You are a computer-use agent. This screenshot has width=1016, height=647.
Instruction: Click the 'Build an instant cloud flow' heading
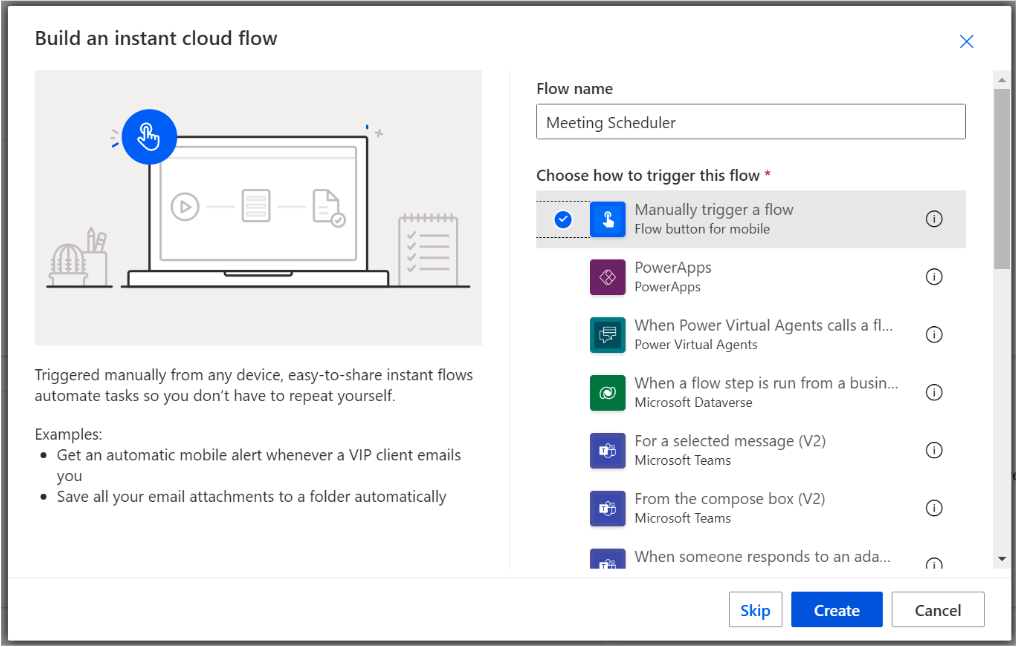point(156,38)
